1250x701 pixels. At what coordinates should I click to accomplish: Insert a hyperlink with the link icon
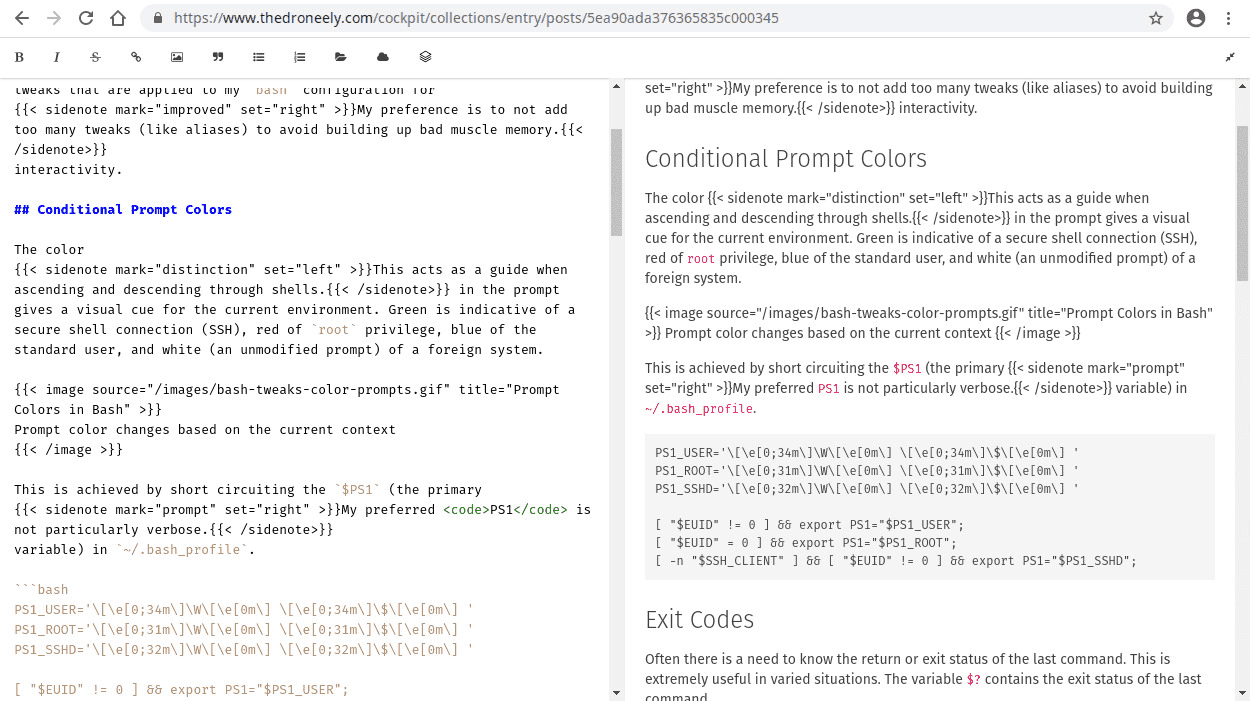point(136,57)
